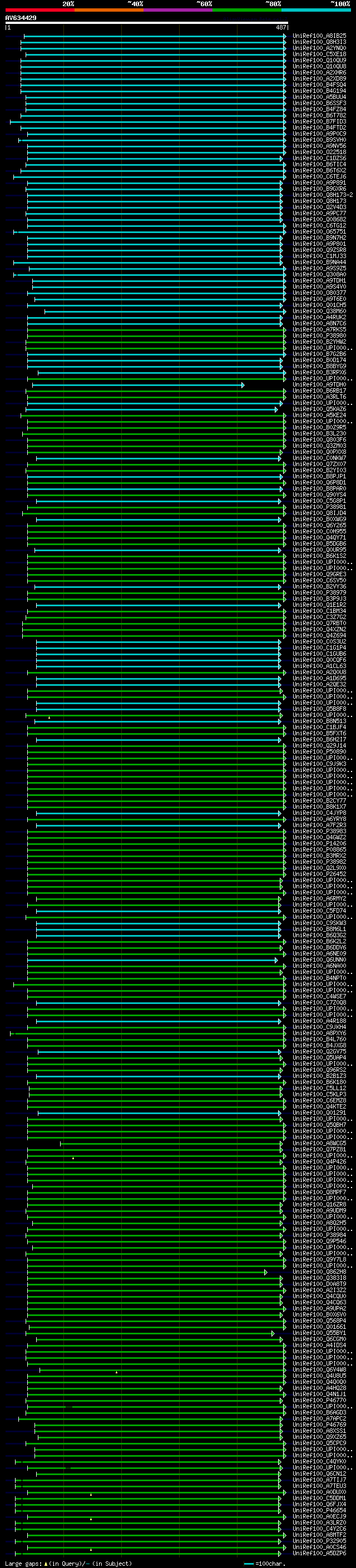
Task: Click the last hit UniRef100_A5DZP6
Action: click(319, 1554)
